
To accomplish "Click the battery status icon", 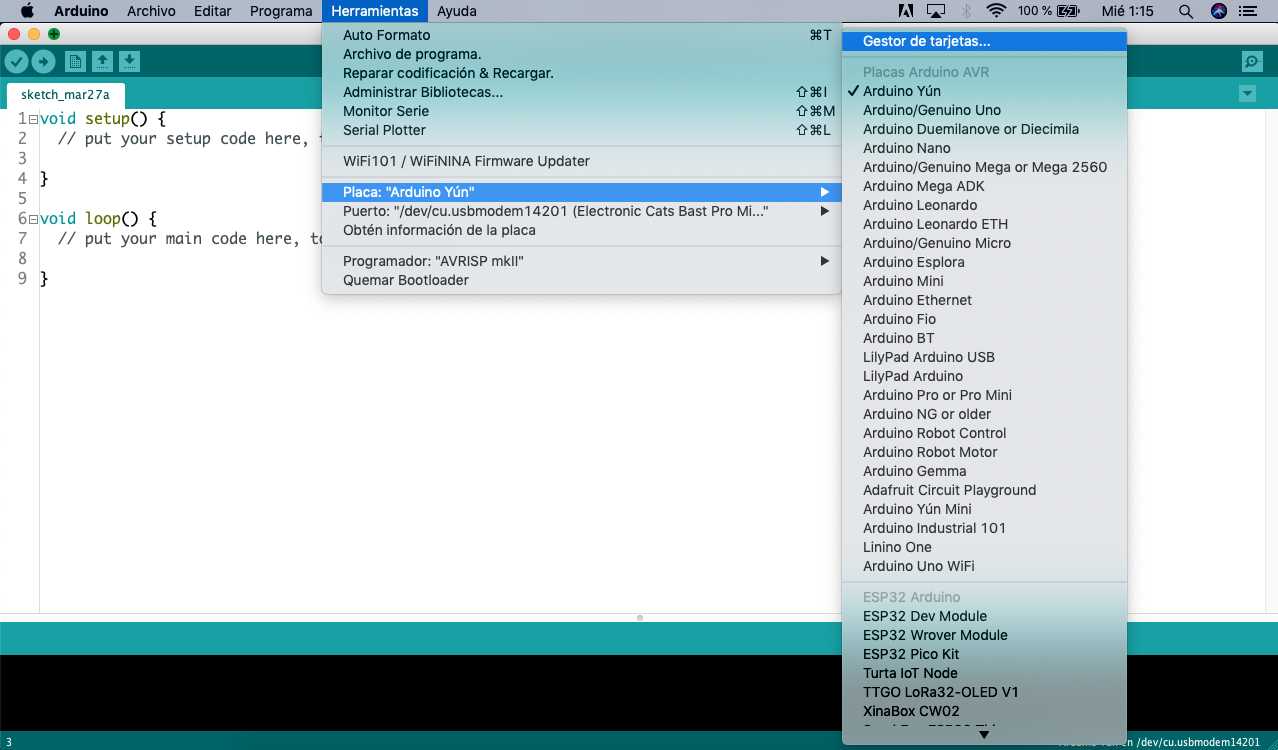I will click(x=1068, y=11).
